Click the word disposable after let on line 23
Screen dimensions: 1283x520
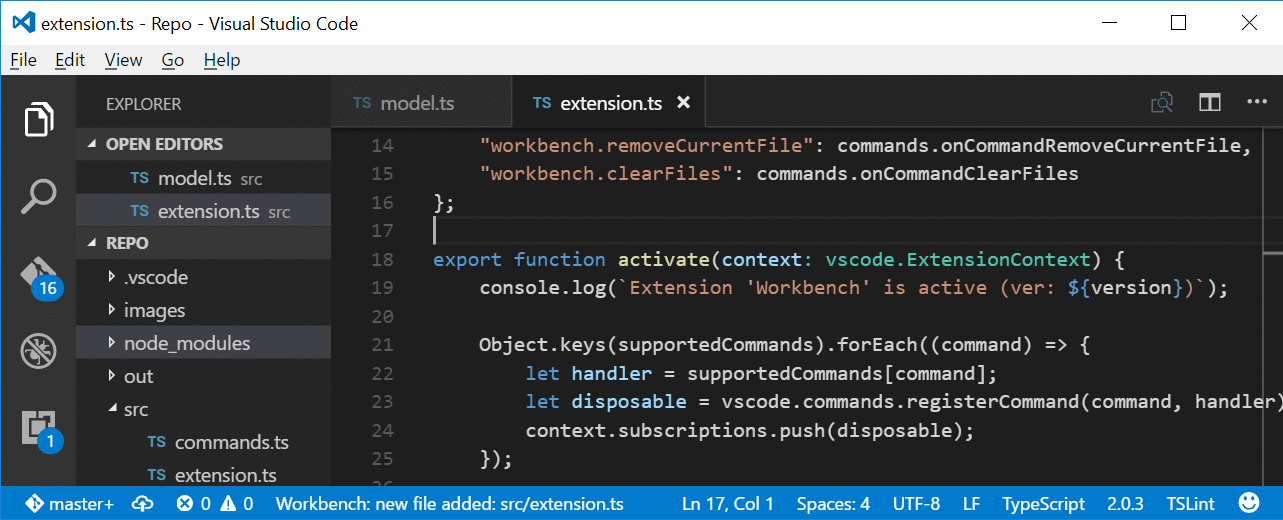[629, 401]
